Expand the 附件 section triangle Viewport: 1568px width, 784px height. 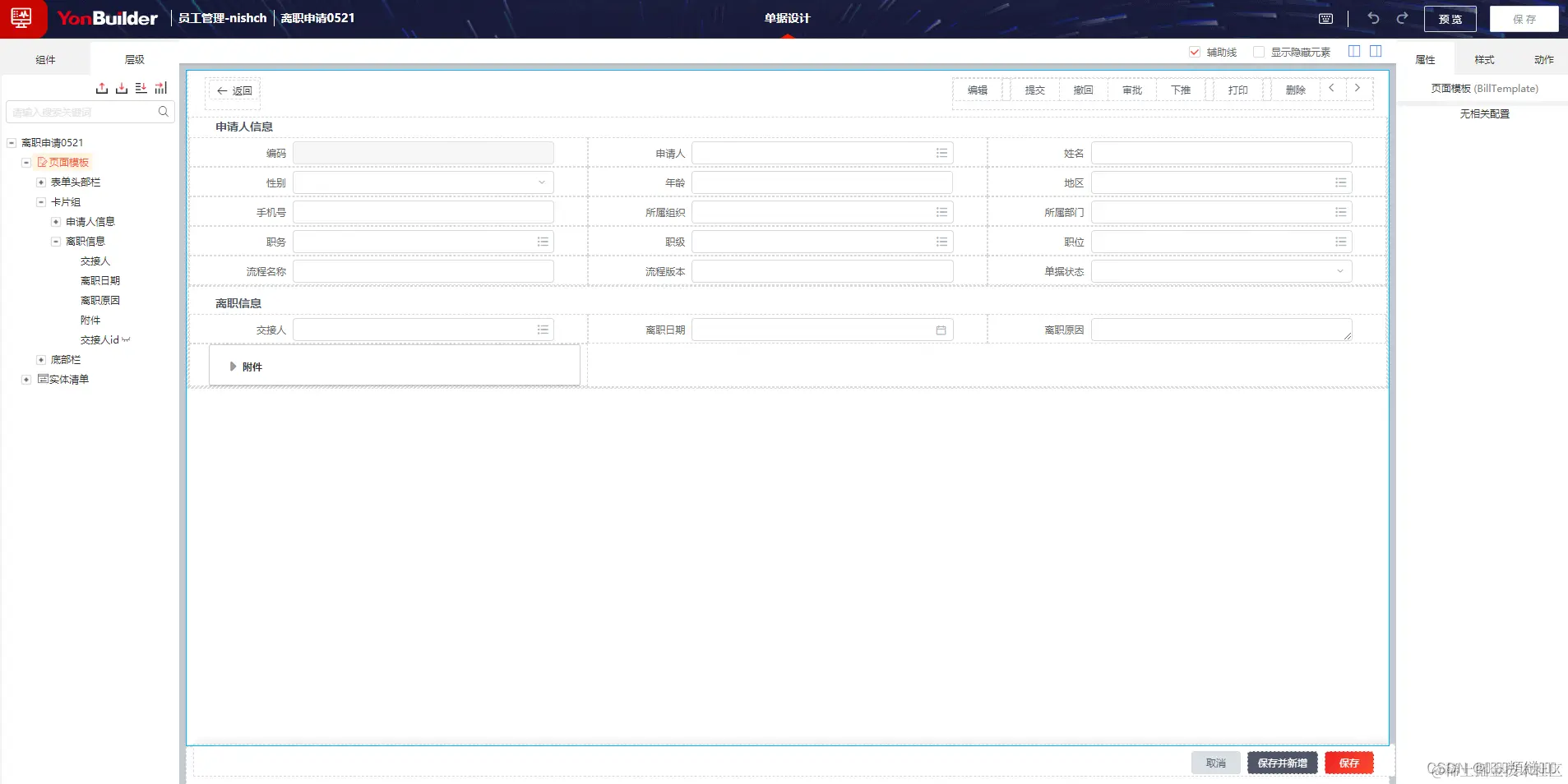[234, 367]
